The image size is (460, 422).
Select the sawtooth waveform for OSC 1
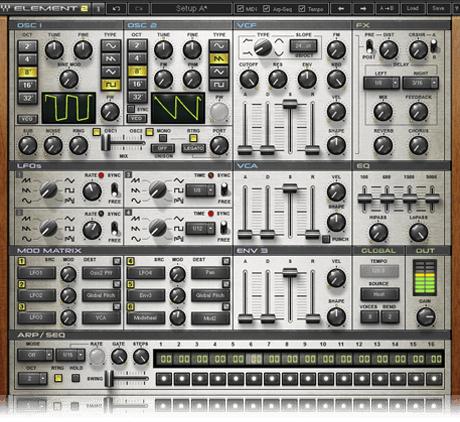point(111,59)
